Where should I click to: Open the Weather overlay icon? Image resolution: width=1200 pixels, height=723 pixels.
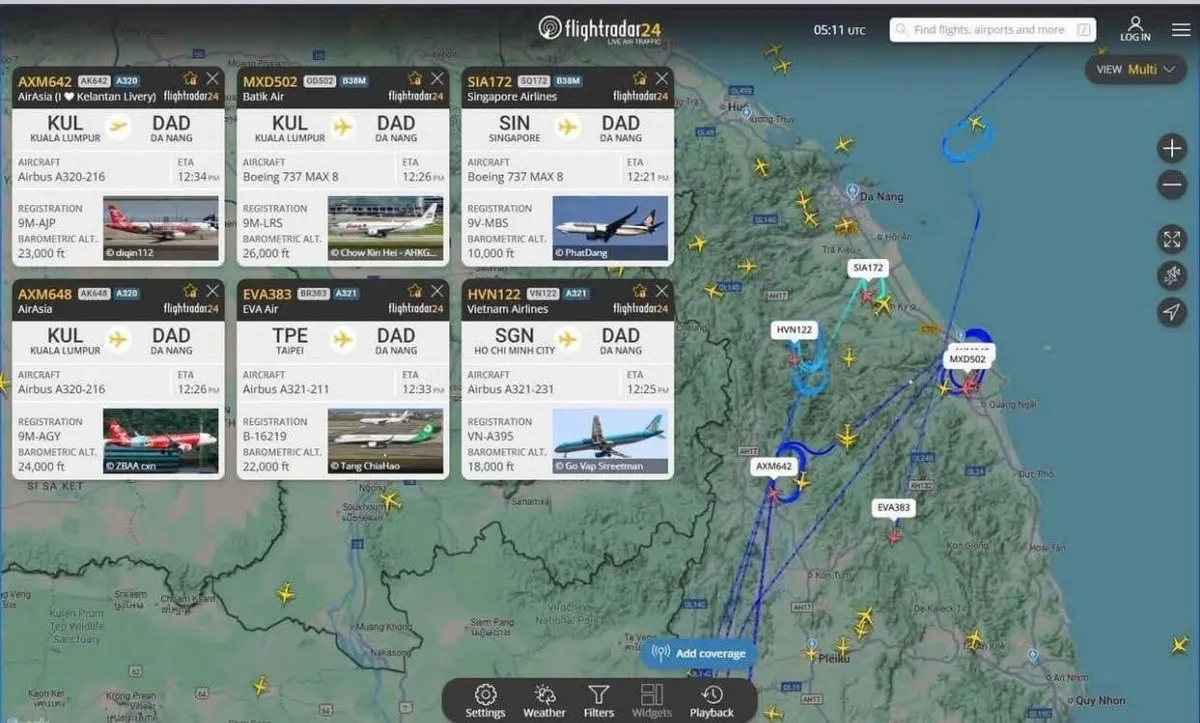tap(543, 698)
